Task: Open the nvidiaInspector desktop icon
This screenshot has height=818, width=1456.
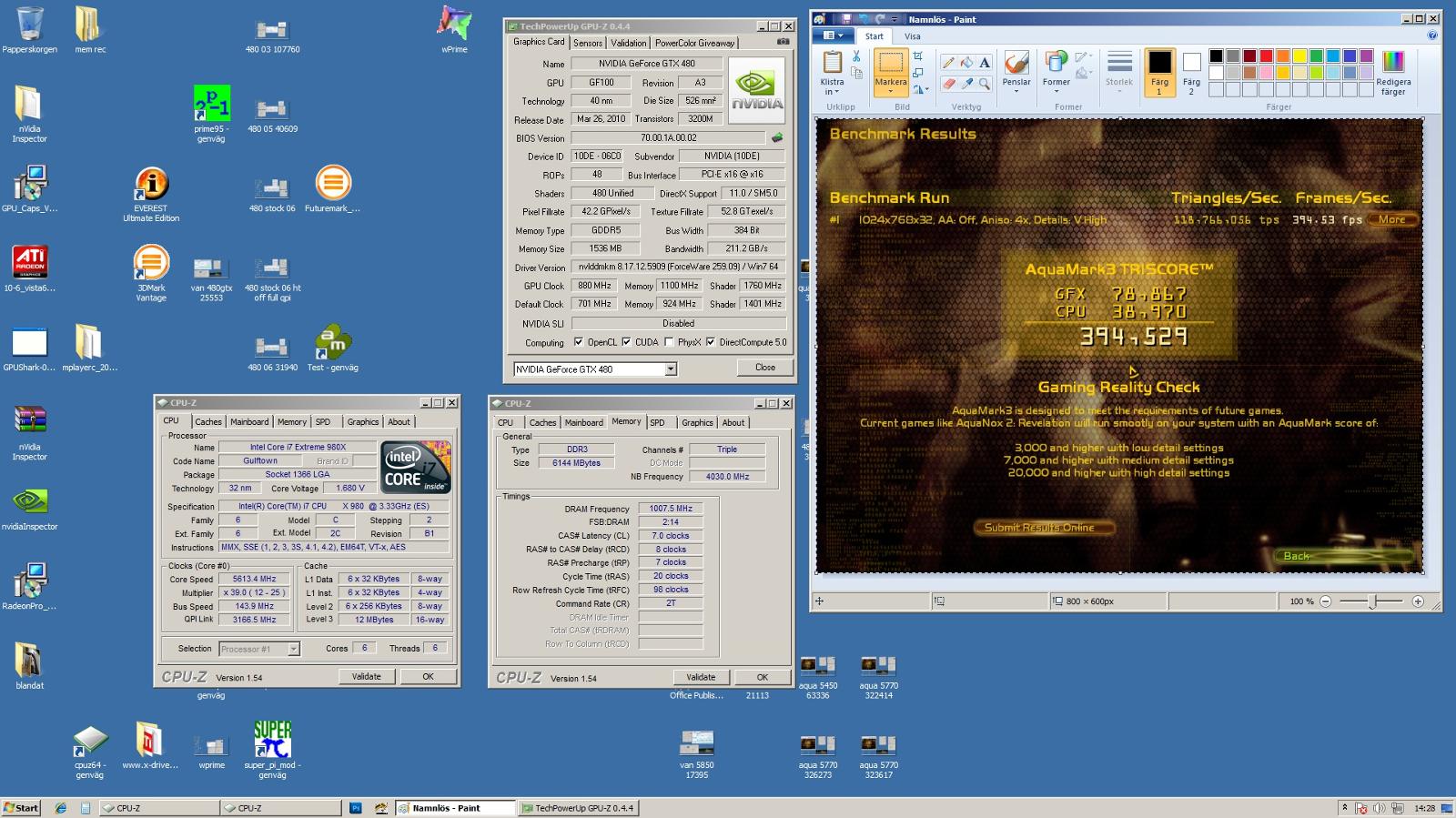Action: point(29,510)
